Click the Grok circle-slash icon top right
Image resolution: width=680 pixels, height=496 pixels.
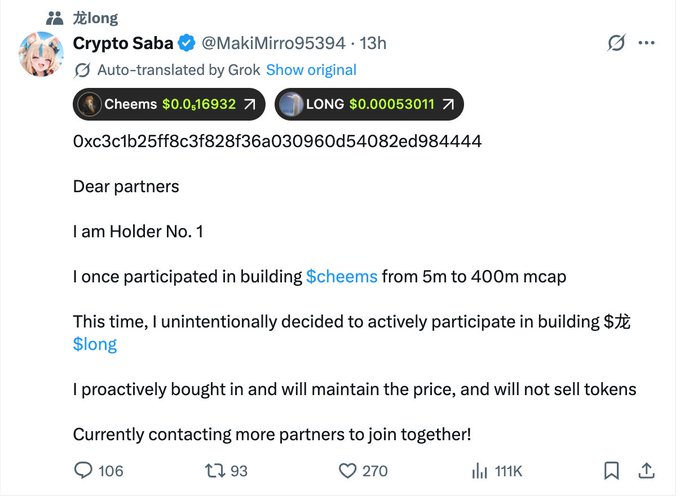click(x=617, y=44)
